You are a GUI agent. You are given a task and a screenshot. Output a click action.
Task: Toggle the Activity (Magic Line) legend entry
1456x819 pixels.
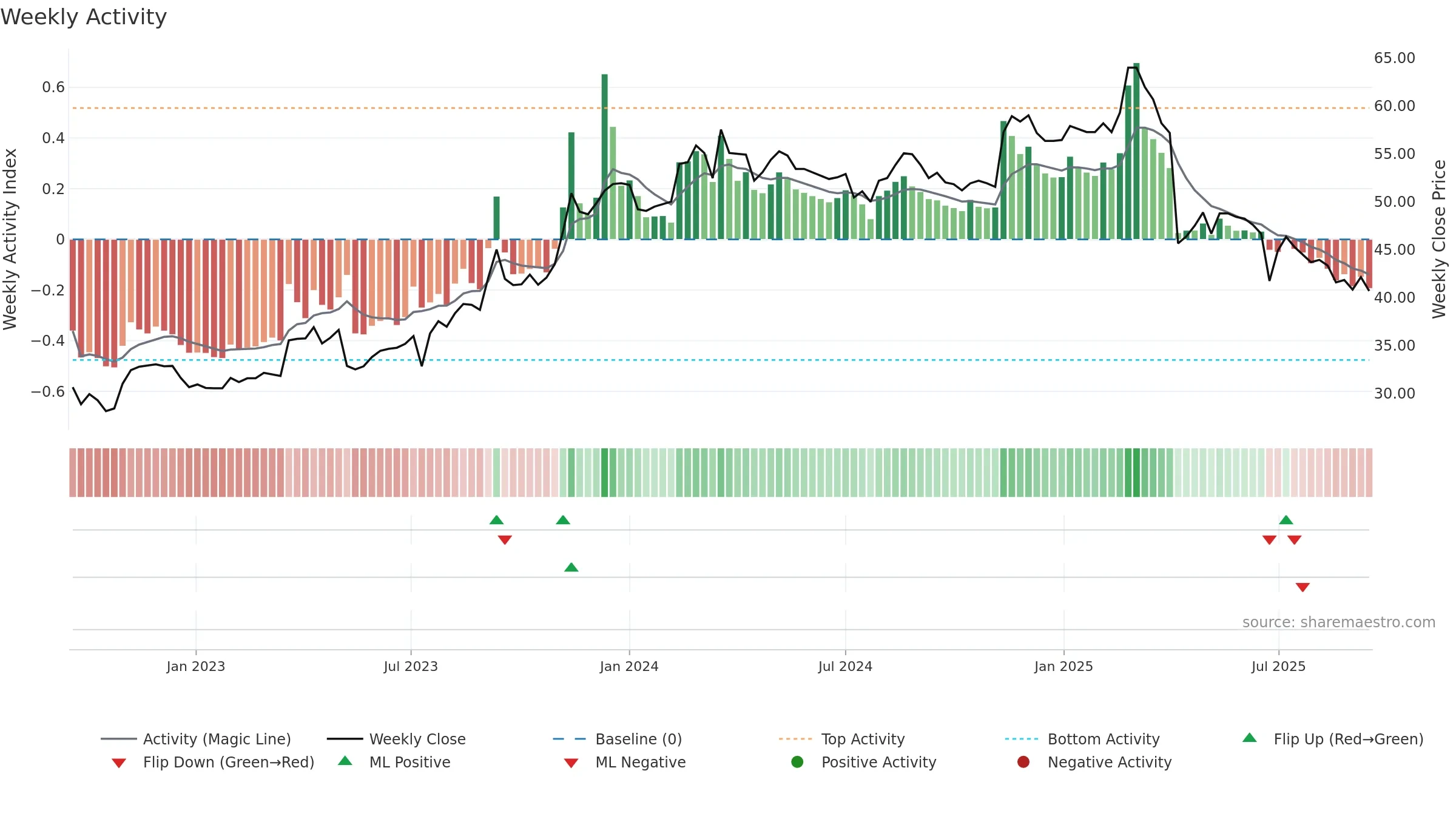point(196,739)
